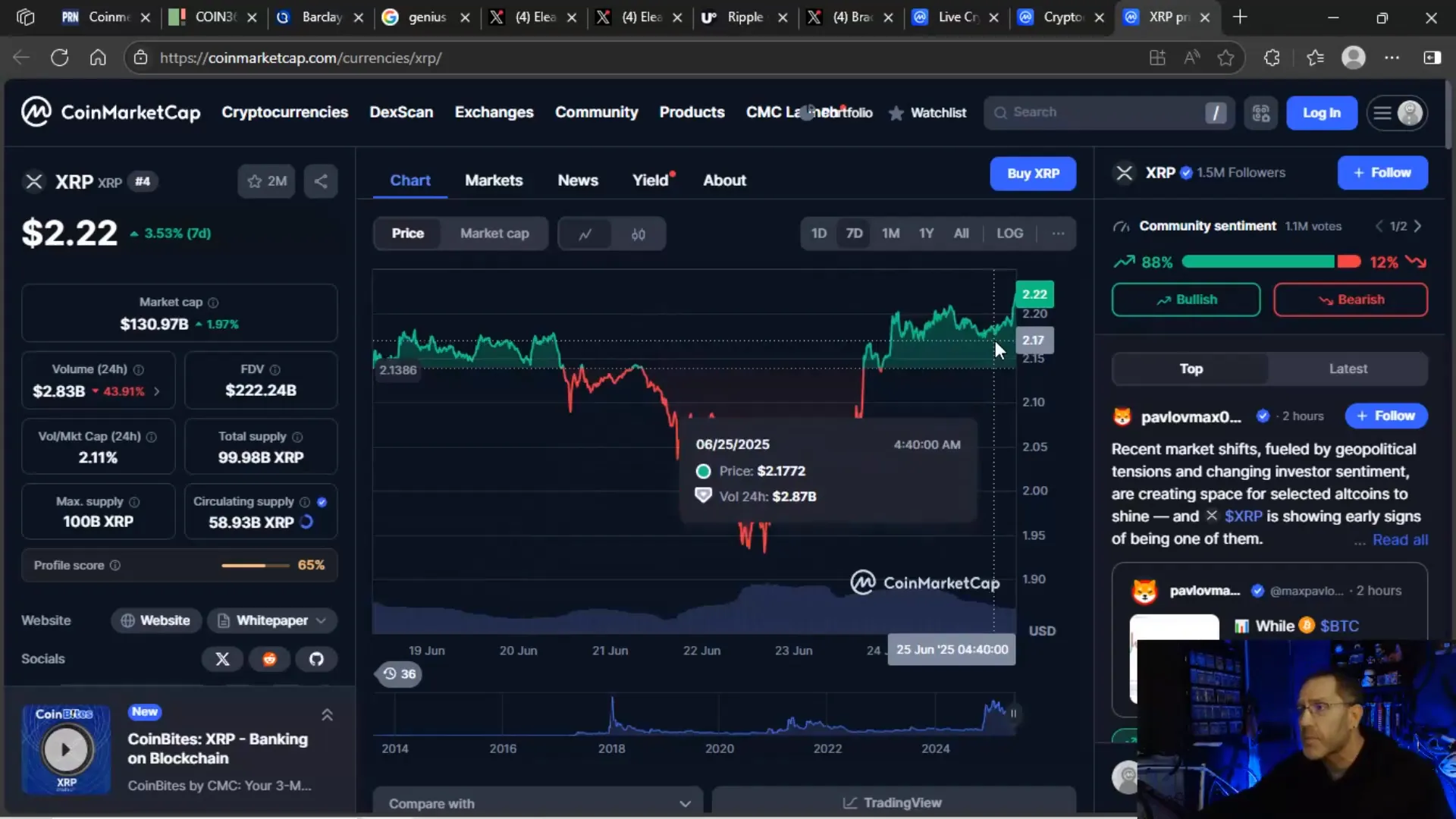The image size is (1456, 819).
Task: Collapse the CoinBites card with chevrons
Action: pyautogui.click(x=327, y=714)
